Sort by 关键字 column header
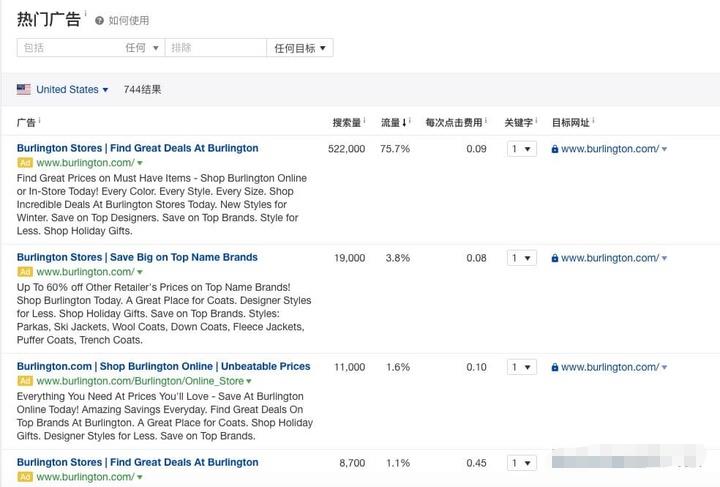Screen dimensions: 720x487 [x=518, y=123]
